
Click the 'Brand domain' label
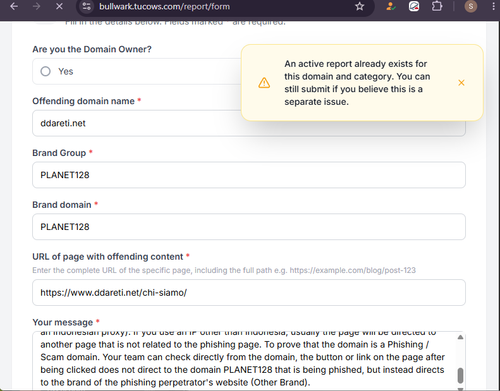tap(62, 205)
